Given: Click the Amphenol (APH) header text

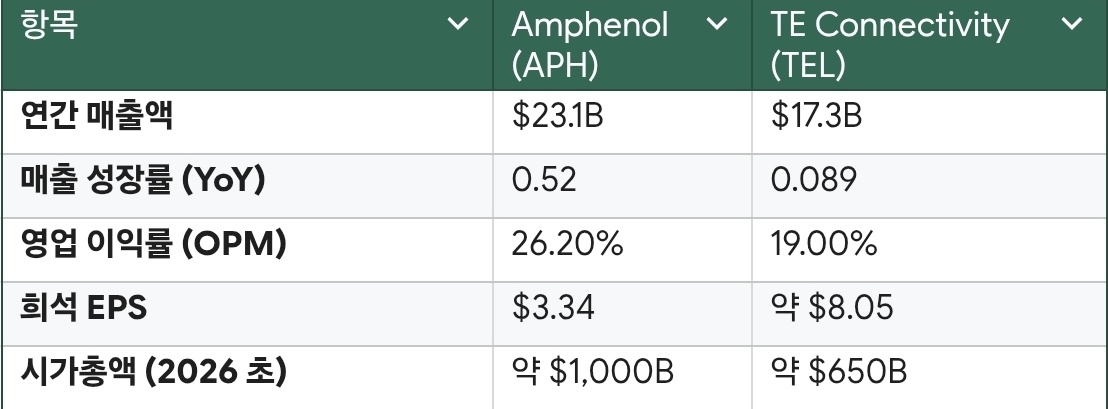Looking at the screenshot, I should tap(590, 45).
